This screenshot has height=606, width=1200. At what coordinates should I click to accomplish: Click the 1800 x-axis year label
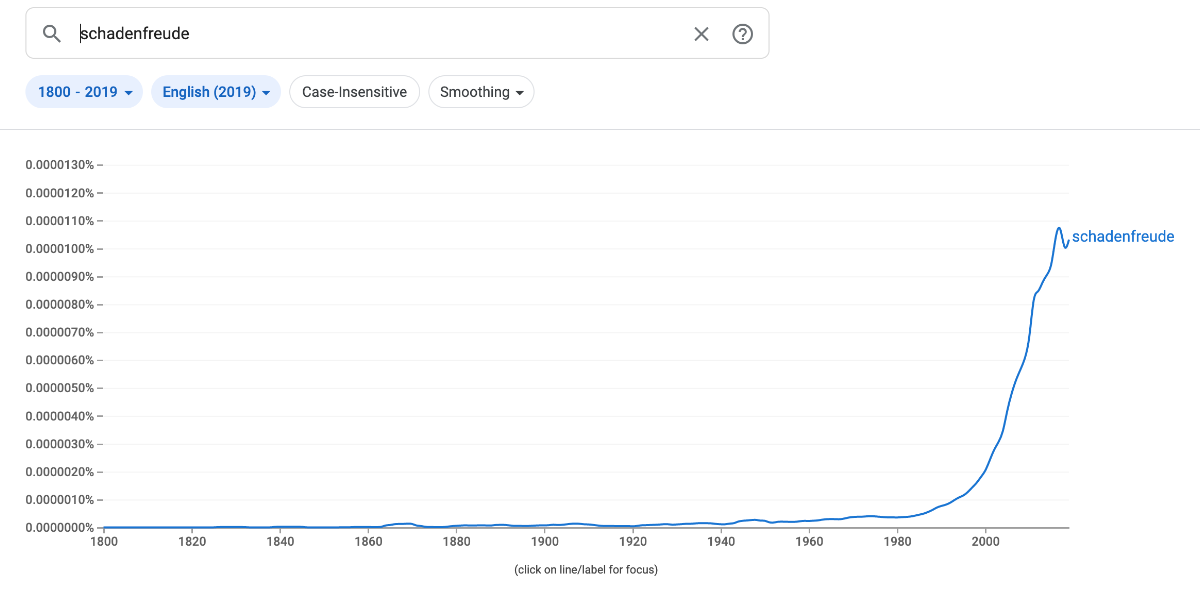point(103,542)
